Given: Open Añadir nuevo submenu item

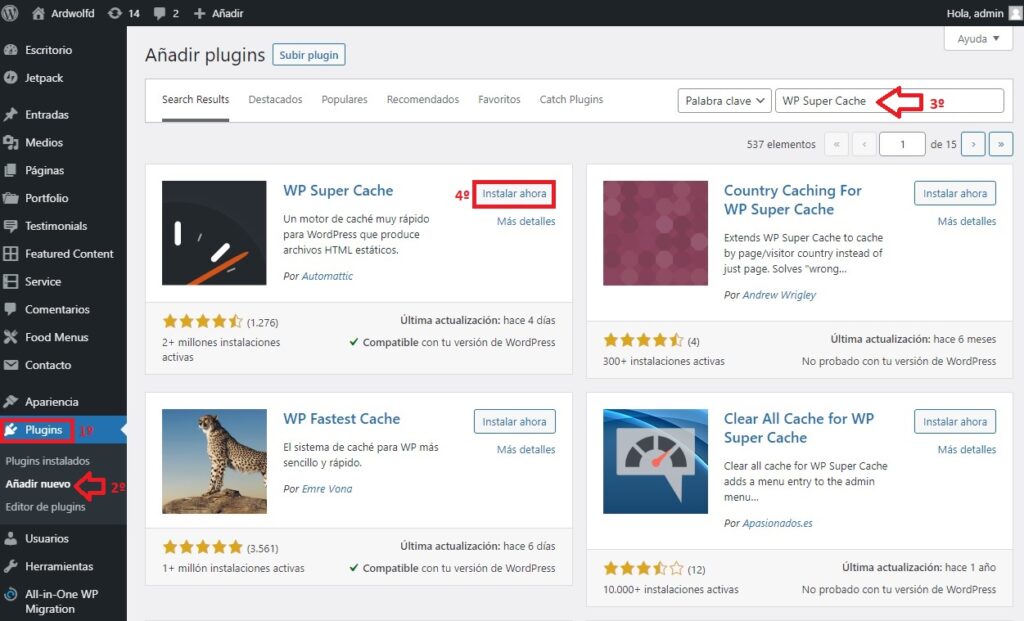Looking at the screenshot, I should click(x=37, y=484).
